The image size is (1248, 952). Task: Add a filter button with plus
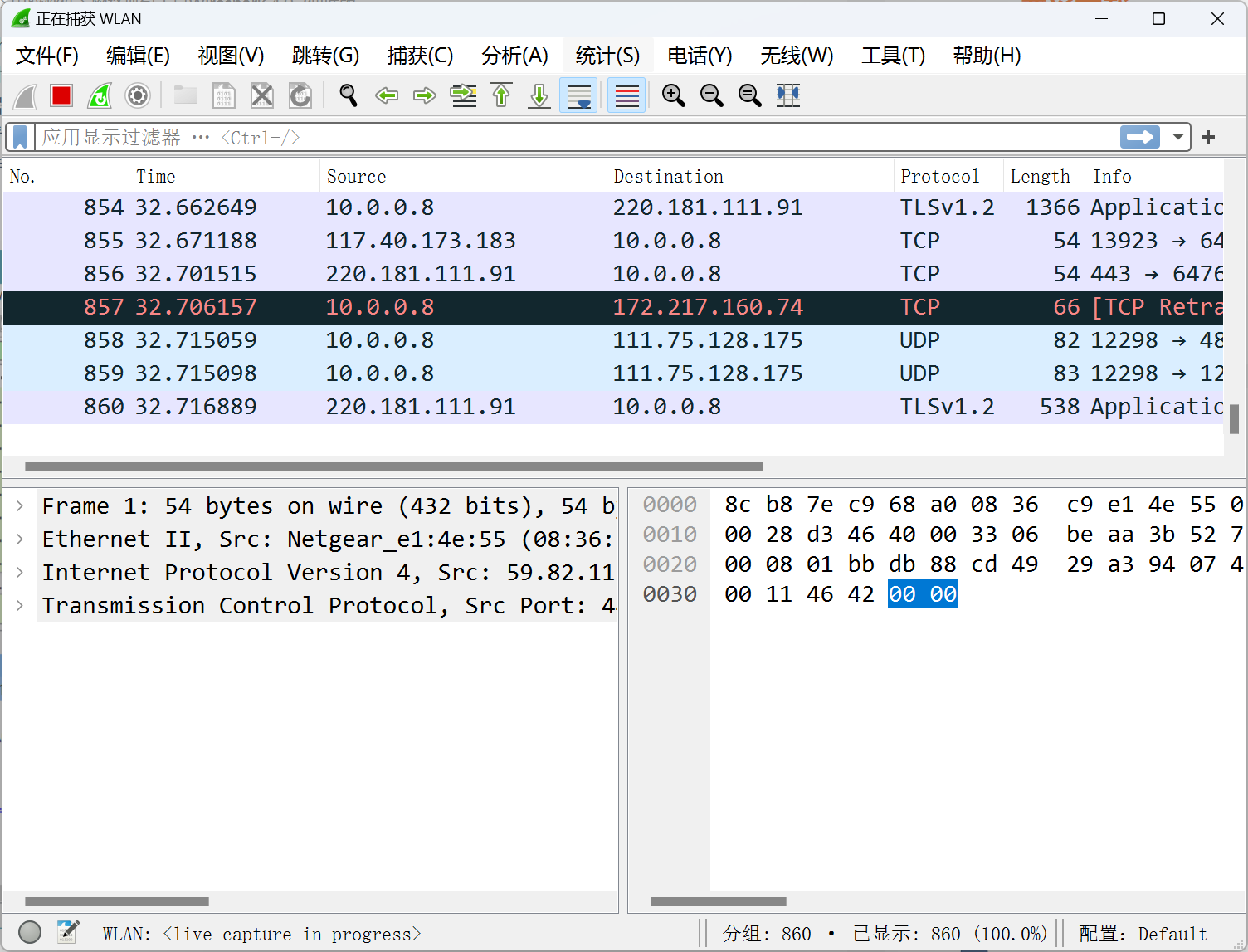coord(1208,137)
